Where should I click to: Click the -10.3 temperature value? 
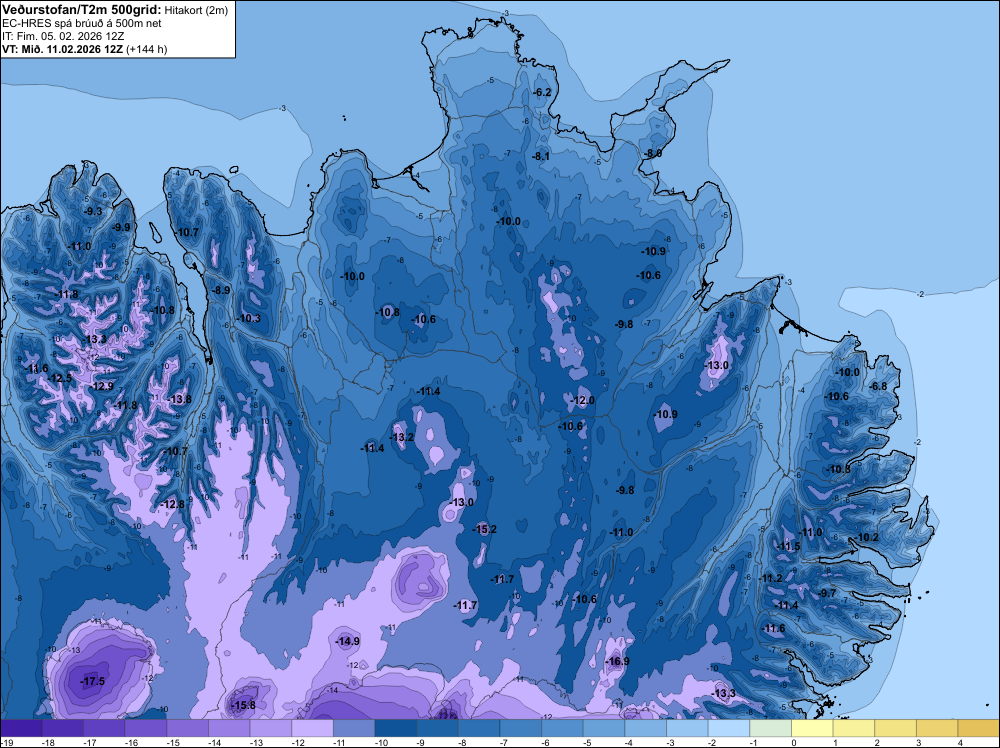click(x=249, y=318)
